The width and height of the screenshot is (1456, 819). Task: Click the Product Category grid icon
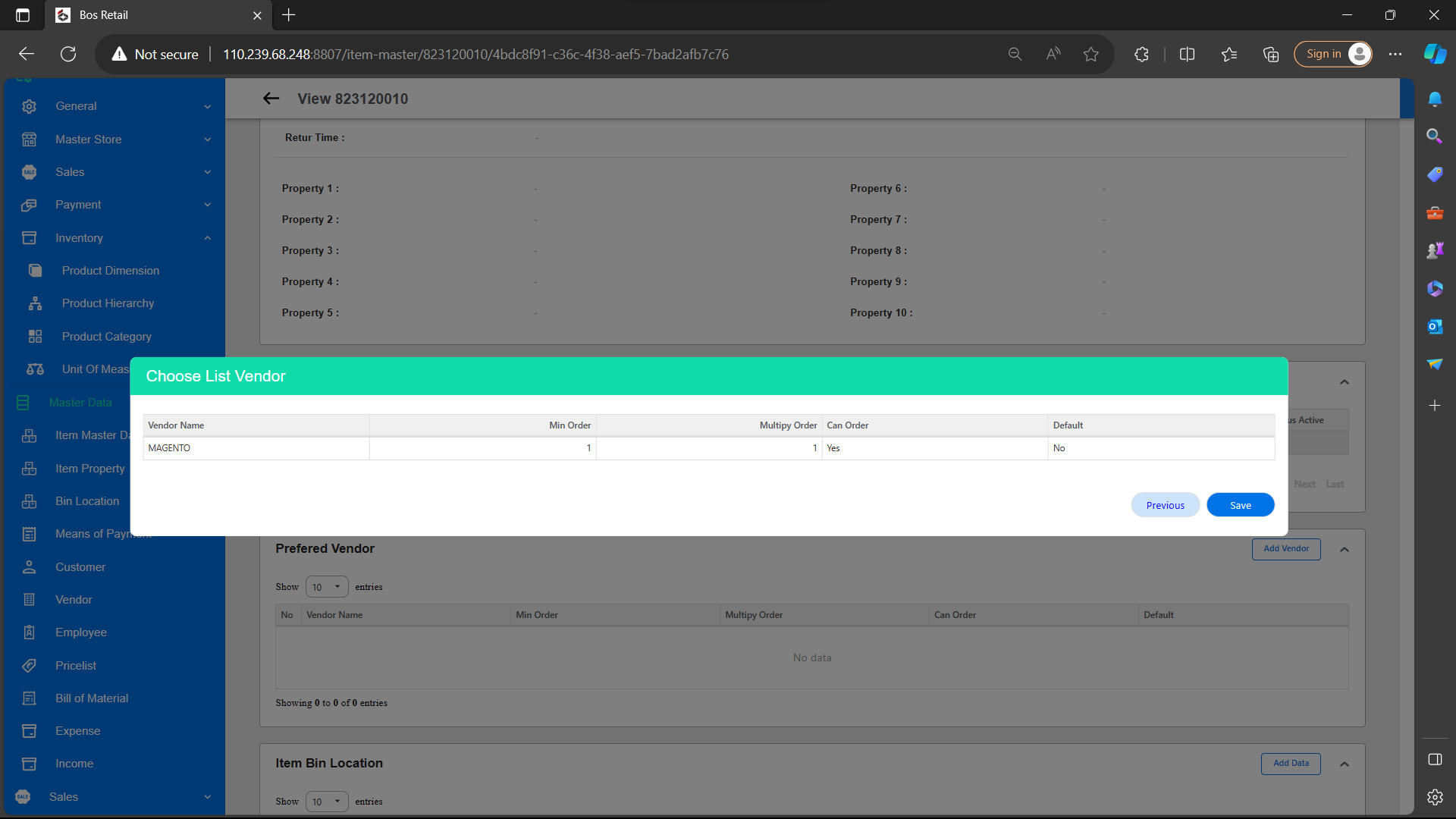coord(35,337)
